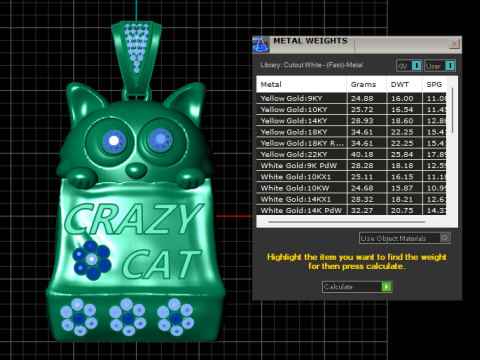Click the cat's nose on the model

pos(136,169)
